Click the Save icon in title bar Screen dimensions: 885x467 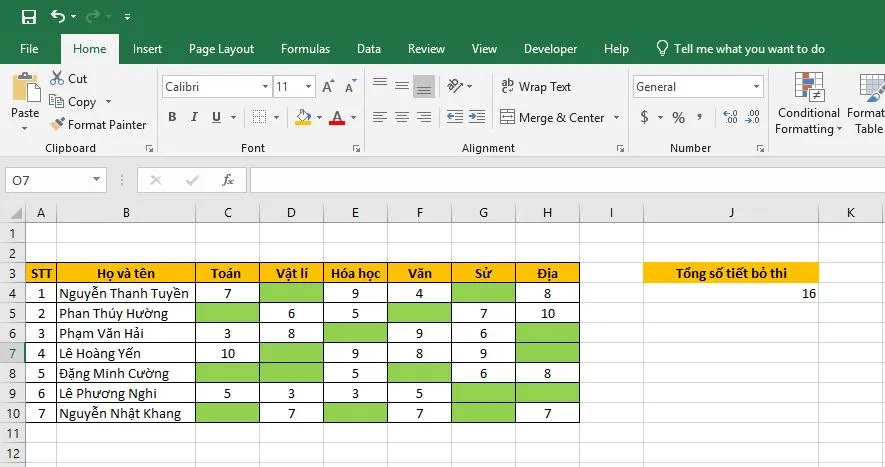(x=28, y=17)
